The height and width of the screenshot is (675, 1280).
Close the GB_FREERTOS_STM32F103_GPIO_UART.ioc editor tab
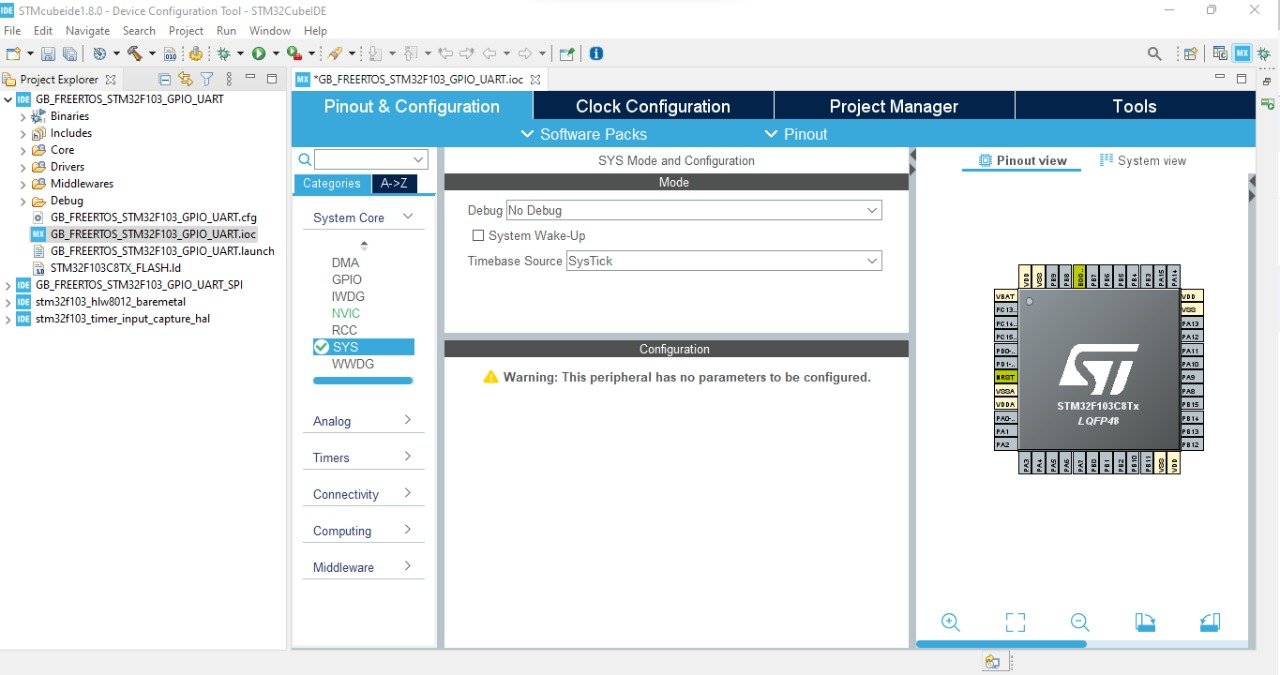pos(535,79)
